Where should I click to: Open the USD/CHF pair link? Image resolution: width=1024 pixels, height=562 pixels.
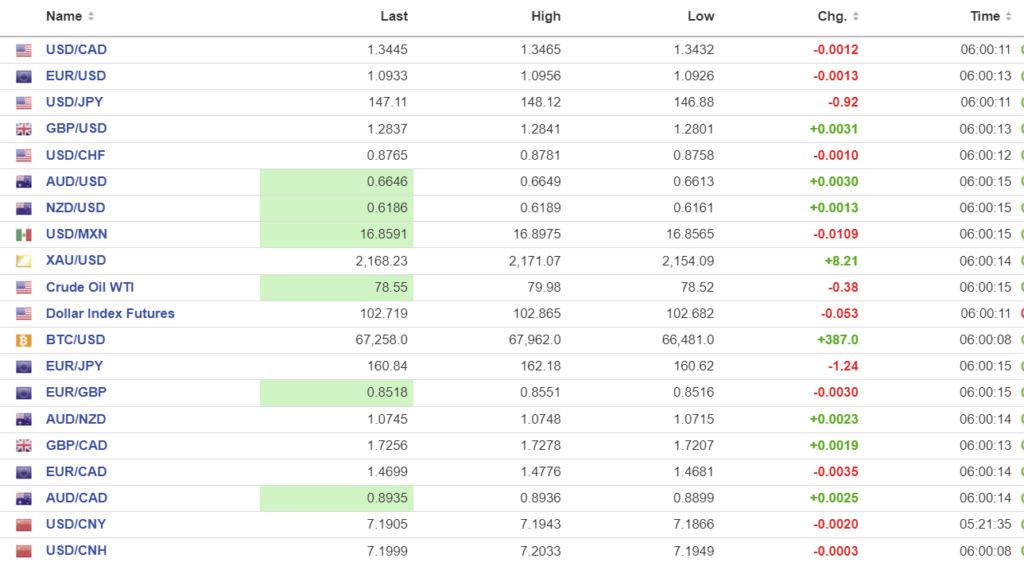(x=75, y=155)
